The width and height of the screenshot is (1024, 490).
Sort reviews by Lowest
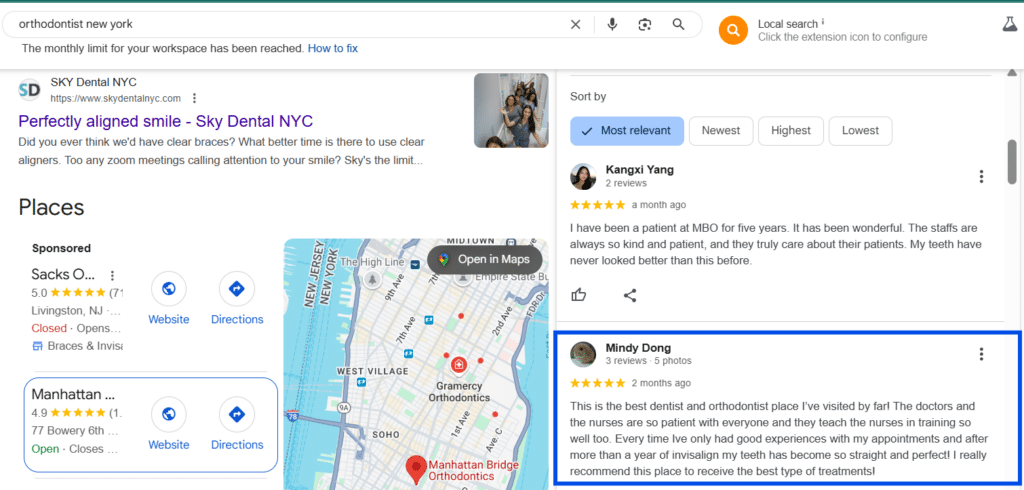coord(860,131)
